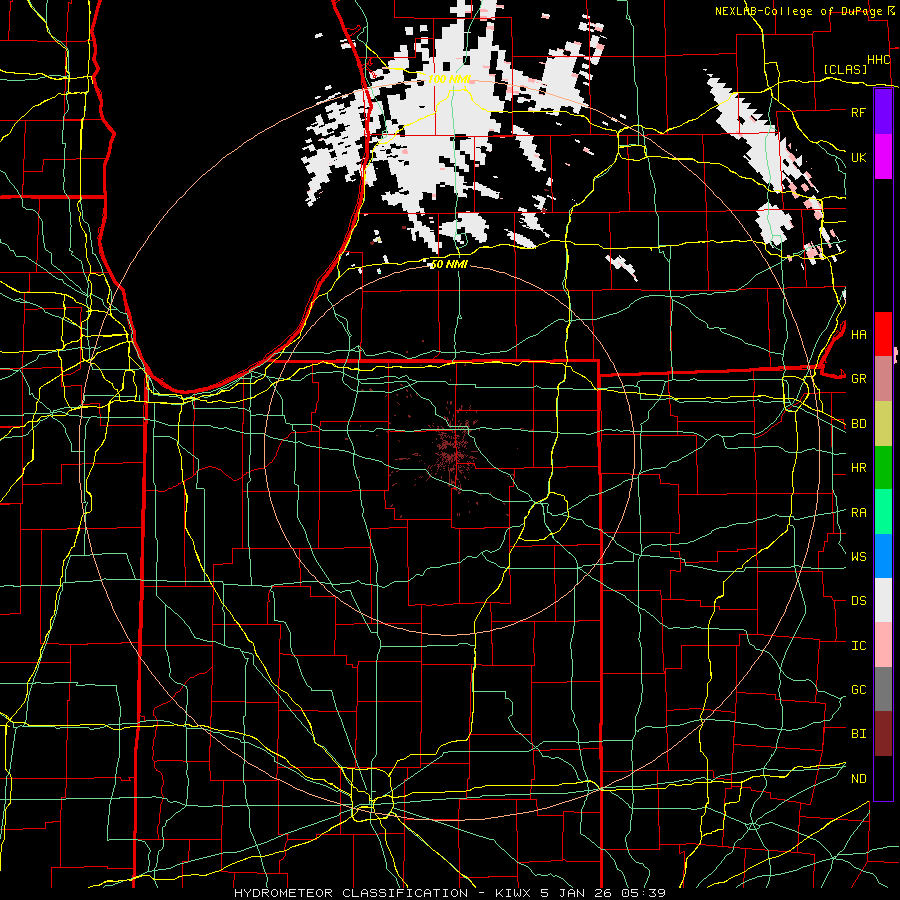Select the gray GC legend swatch
The width and height of the screenshot is (900, 900).
[x=883, y=689]
